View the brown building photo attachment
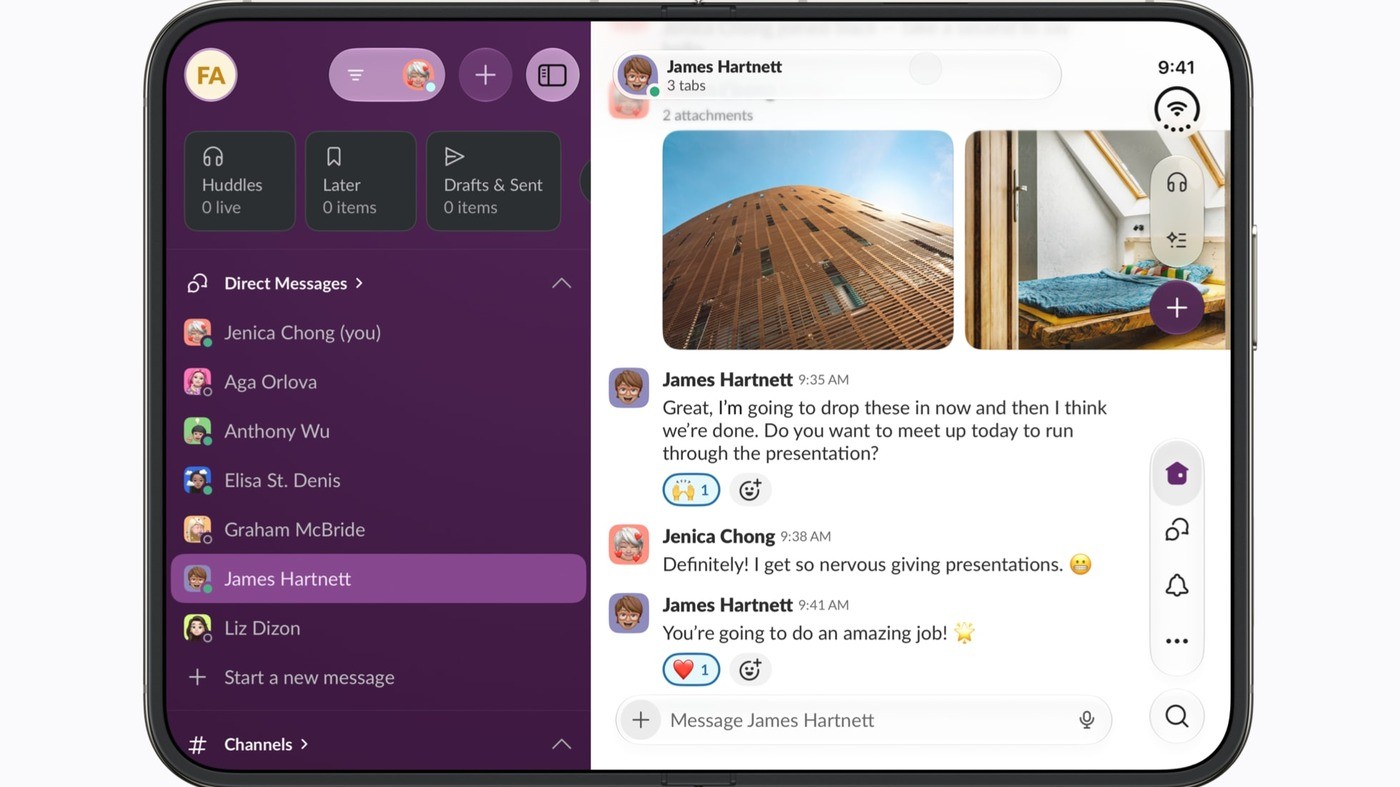Image resolution: width=1400 pixels, height=787 pixels. [808, 240]
